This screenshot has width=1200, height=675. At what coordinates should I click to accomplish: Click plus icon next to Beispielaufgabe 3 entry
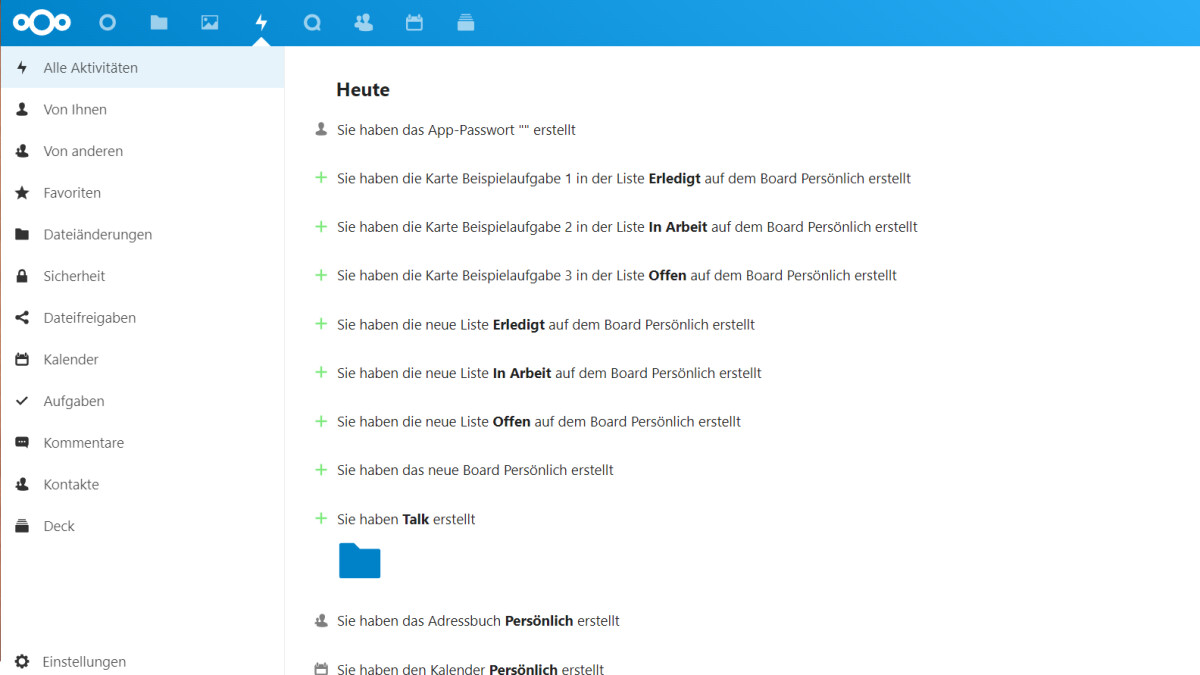point(321,275)
